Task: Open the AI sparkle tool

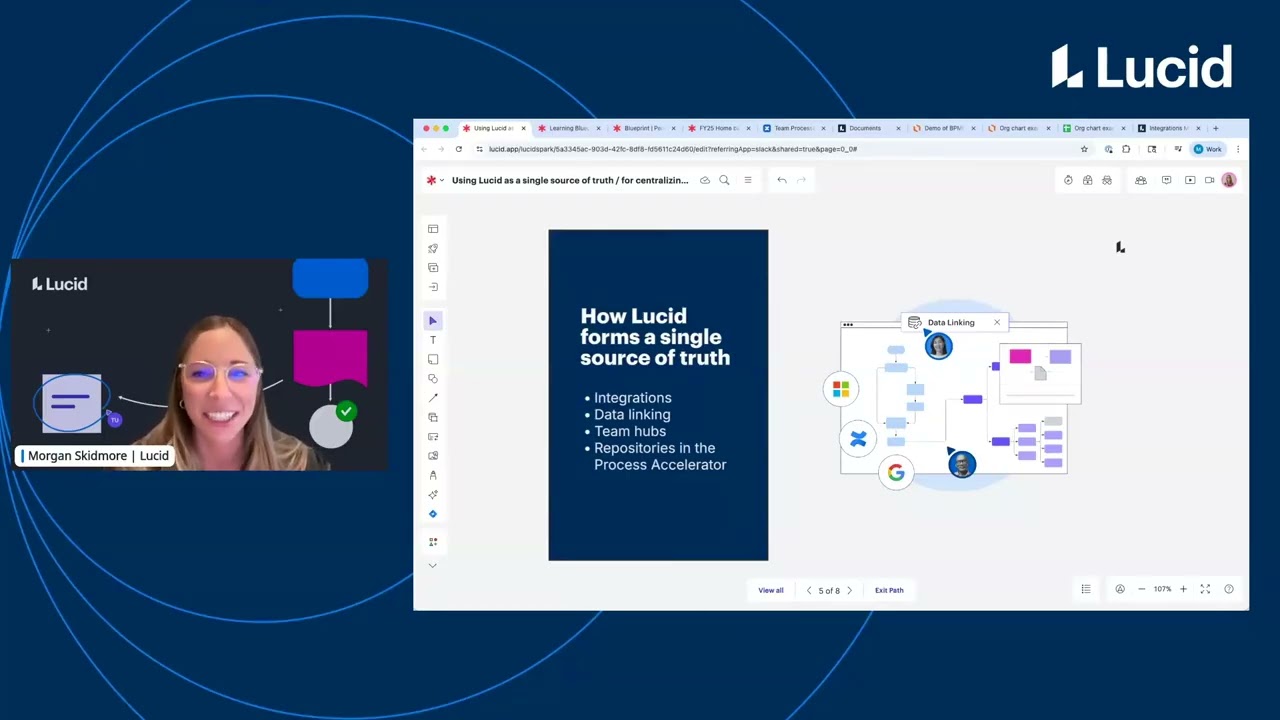Action: coord(433,495)
